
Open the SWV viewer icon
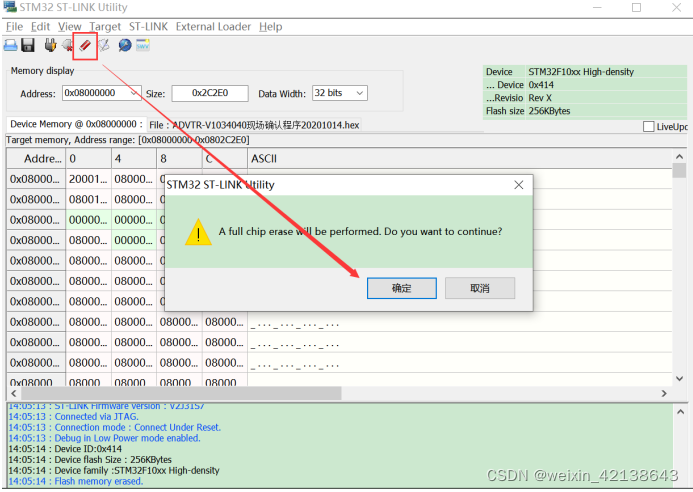click(x=143, y=45)
